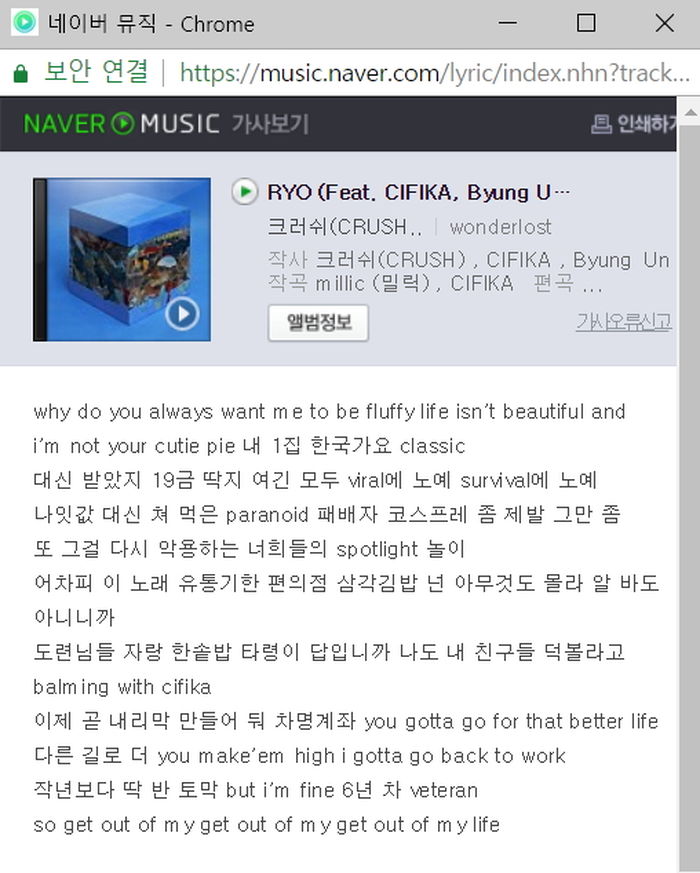Screen dimensions: 700x873
Task: Click the MUSIC logo play circle icon
Action: pos(123,124)
